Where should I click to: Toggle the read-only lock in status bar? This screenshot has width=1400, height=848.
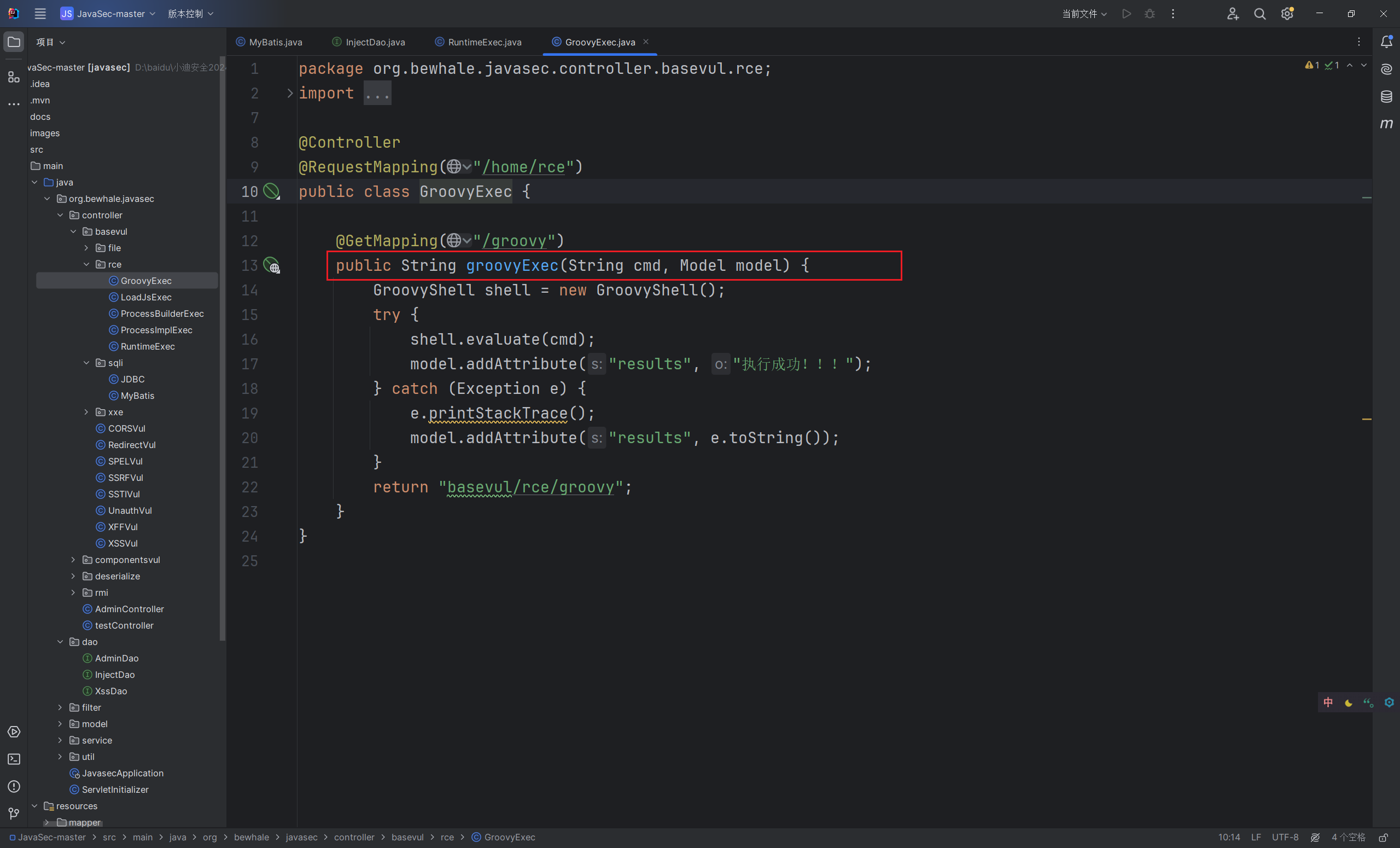(x=1384, y=837)
